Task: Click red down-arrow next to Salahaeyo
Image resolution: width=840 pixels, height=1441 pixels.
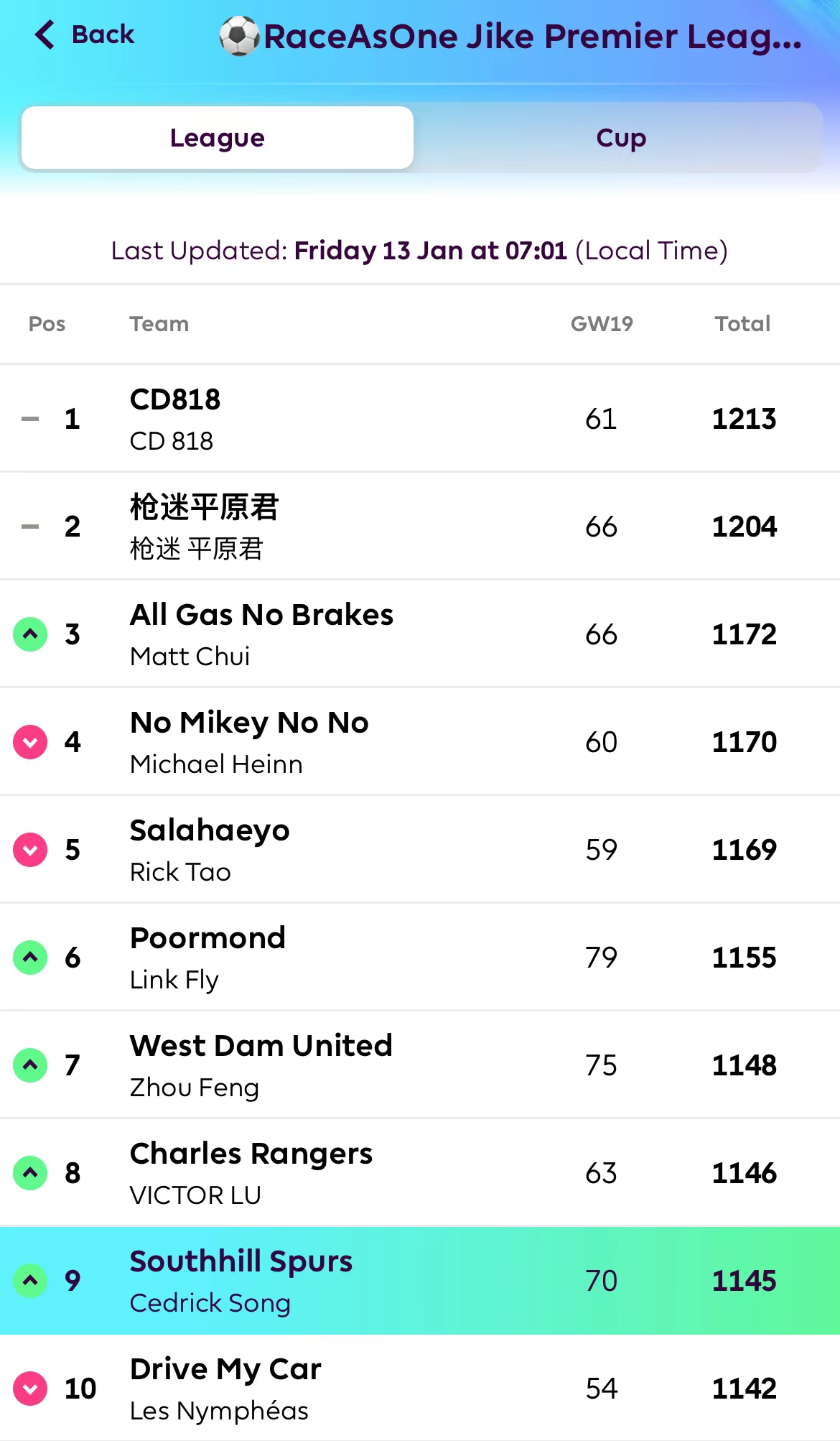Action: click(30, 850)
